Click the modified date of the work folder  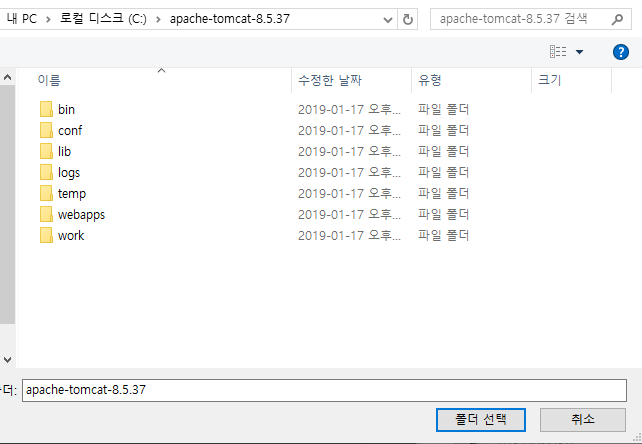[349, 236]
